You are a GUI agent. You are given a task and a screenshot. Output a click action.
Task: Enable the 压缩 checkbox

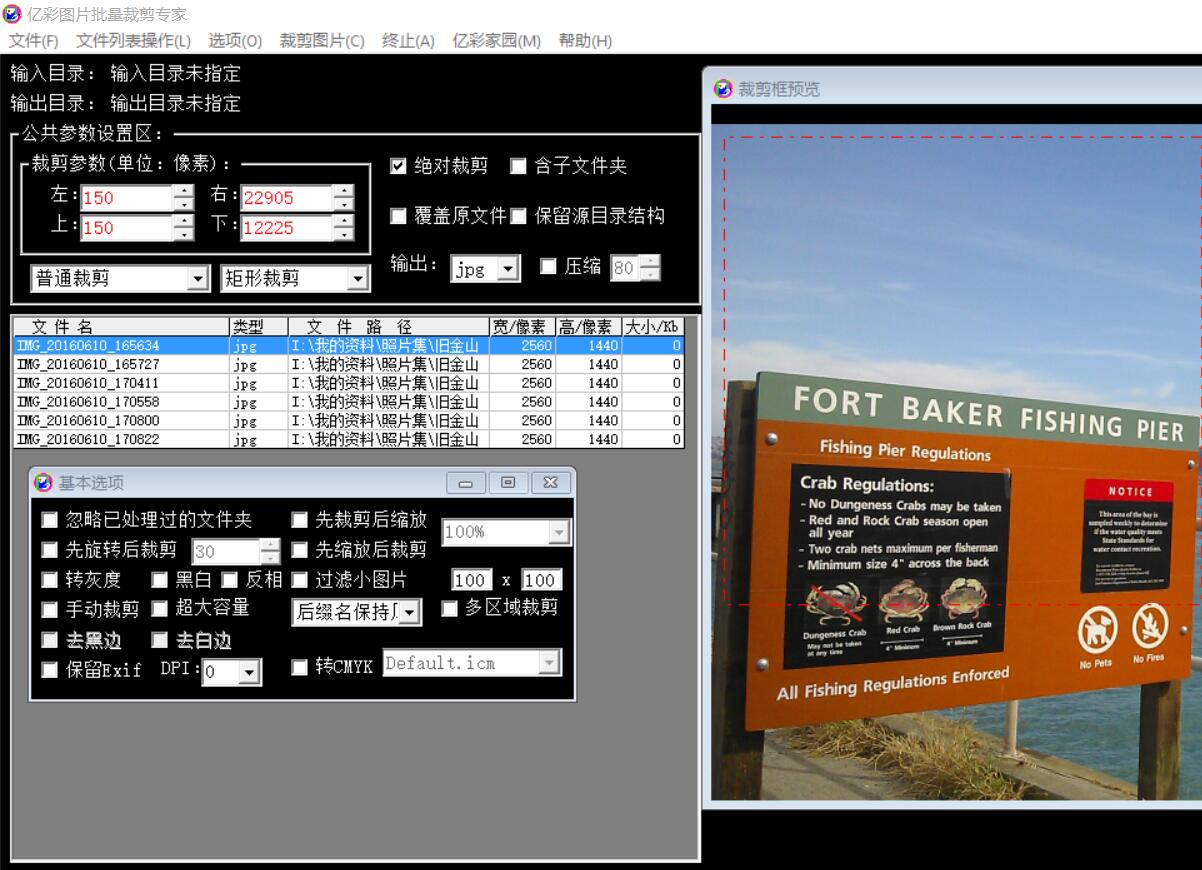point(548,266)
